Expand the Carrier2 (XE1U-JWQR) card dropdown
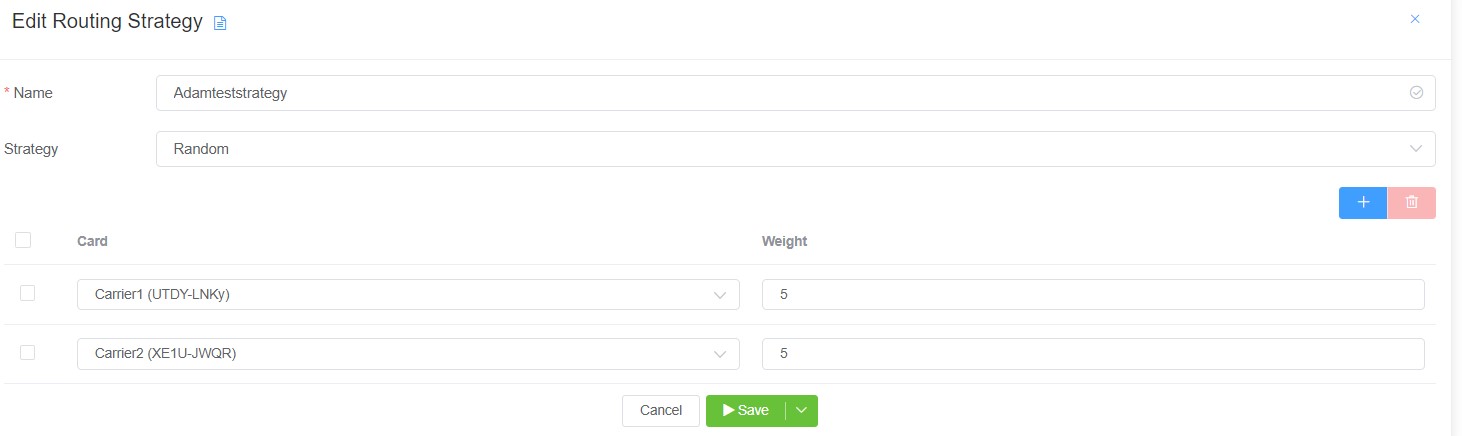 tap(408, 353)
